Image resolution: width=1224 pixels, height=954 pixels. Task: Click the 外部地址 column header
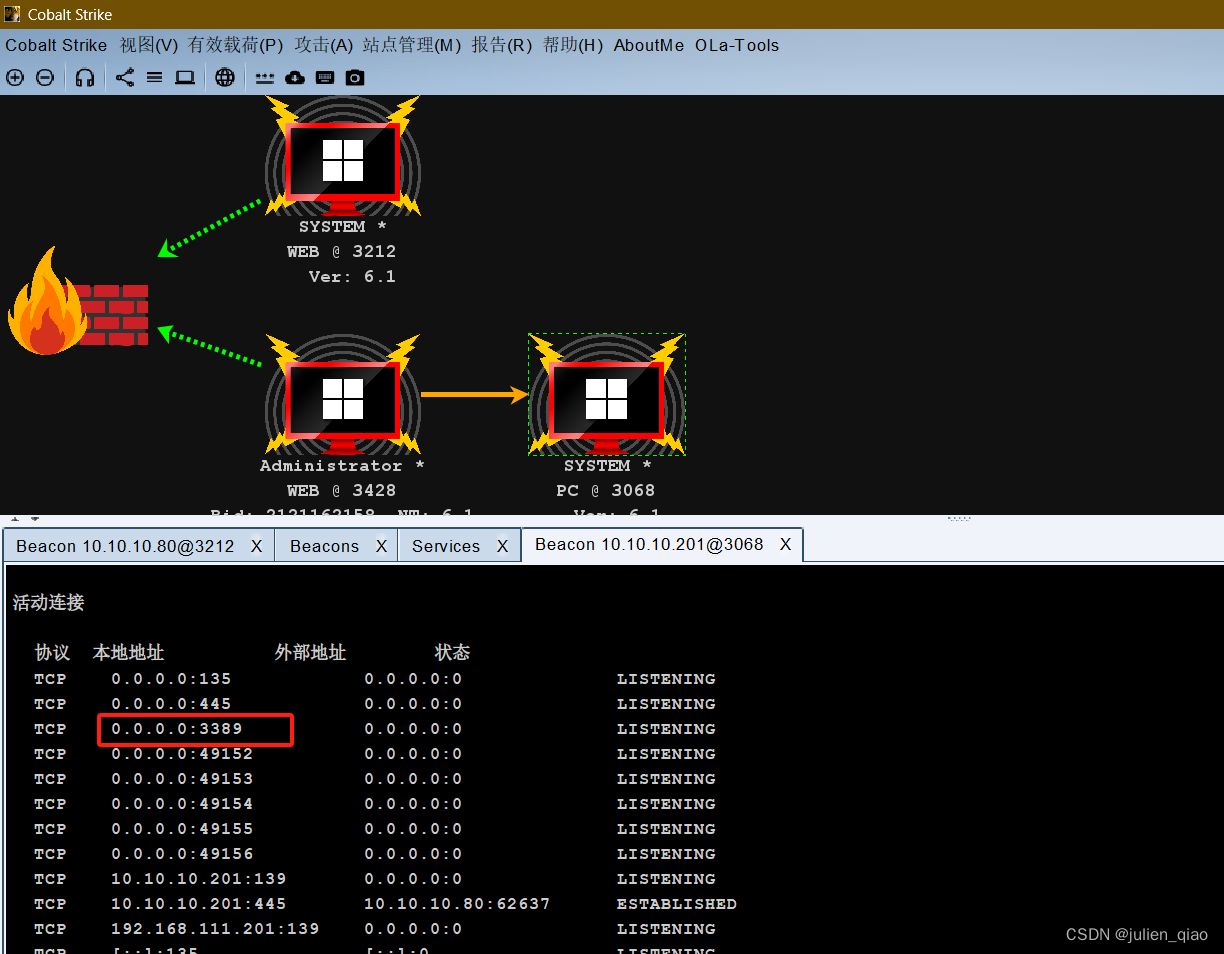(x=310, y=652)
